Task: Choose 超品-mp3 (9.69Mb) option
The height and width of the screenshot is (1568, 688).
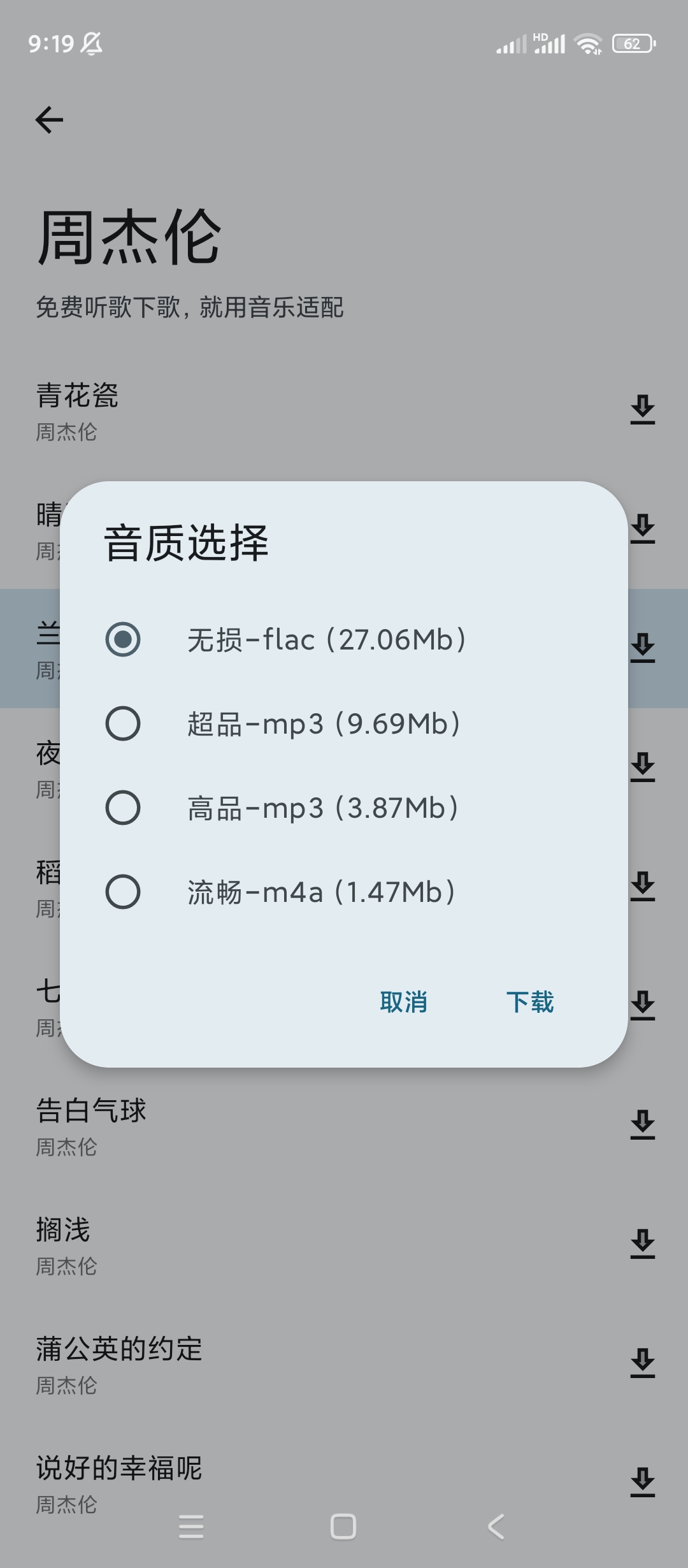Action: click(123, 723)
